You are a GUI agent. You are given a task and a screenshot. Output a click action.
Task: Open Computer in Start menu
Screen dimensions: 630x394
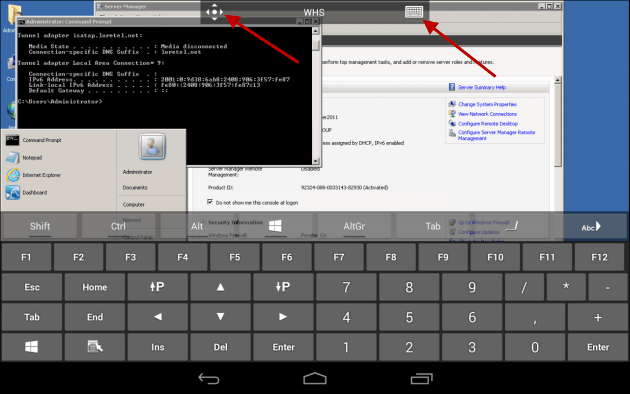[x=133, y=204]
